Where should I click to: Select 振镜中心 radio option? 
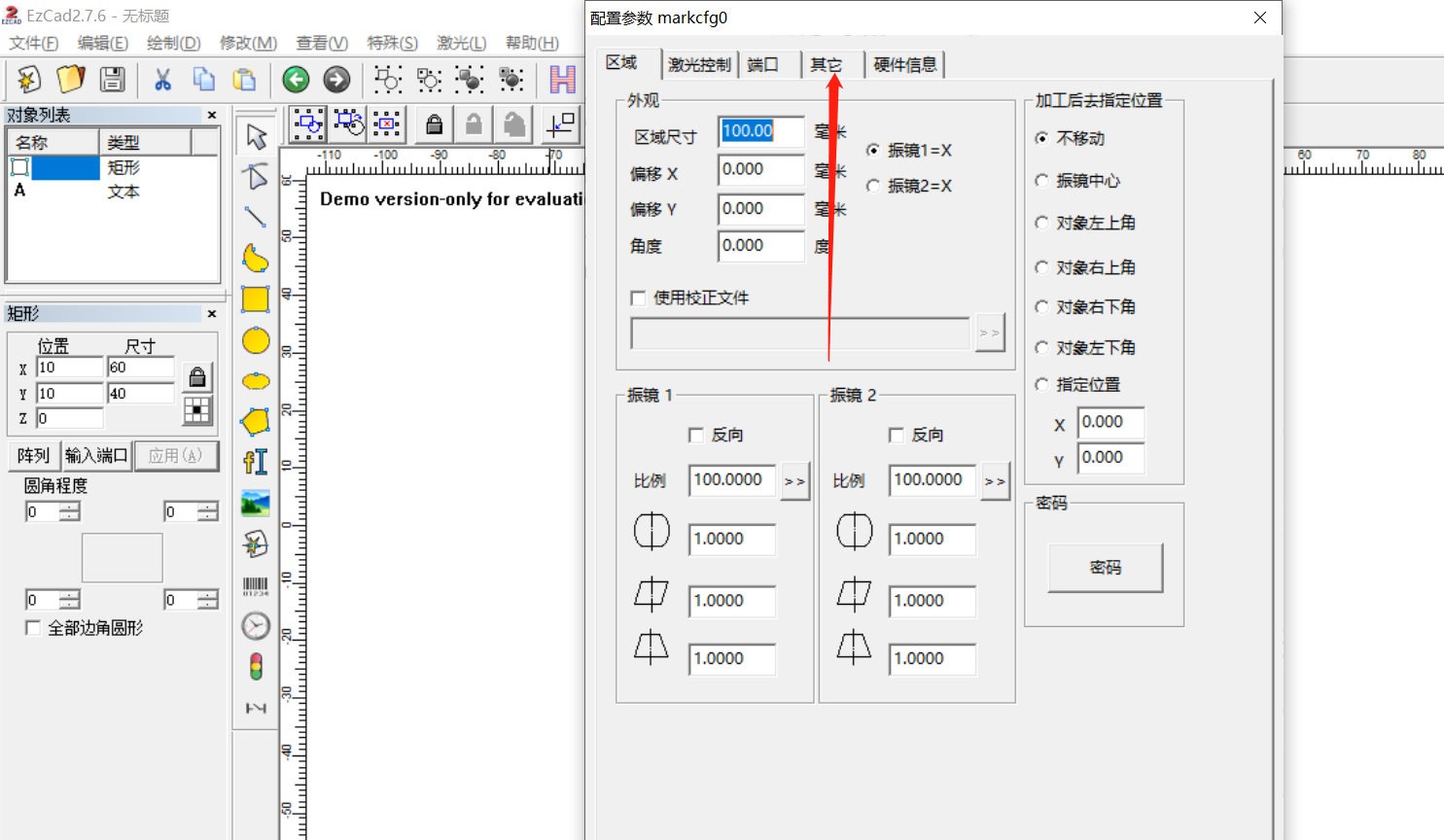(x=1042, y=181)
